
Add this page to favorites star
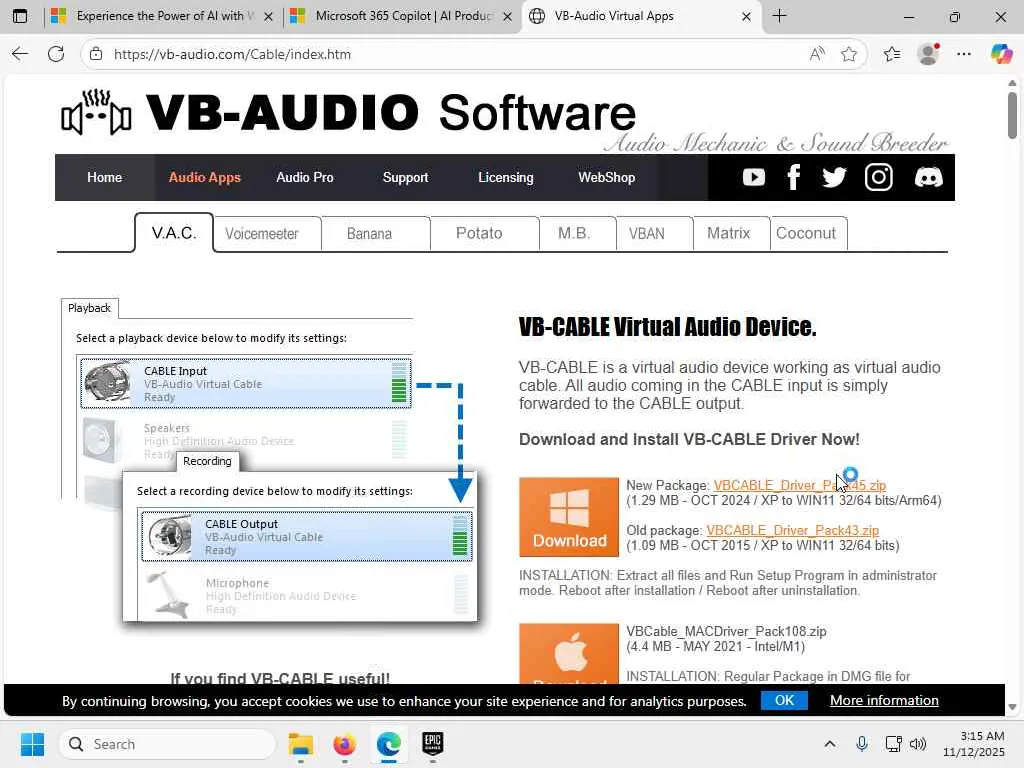[x=848, y=54]
